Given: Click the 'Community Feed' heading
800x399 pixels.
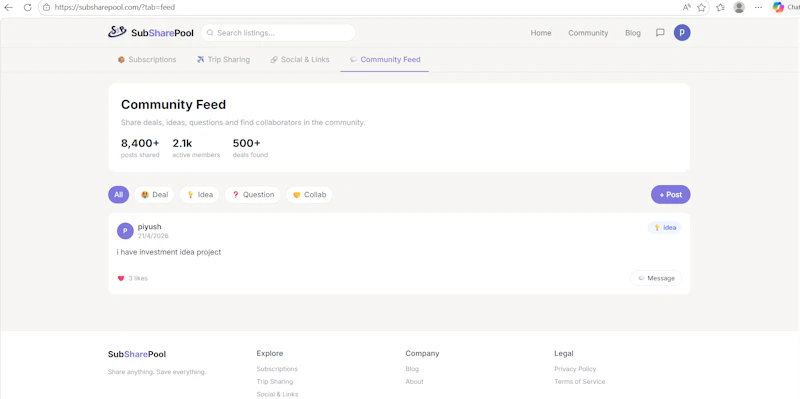Looking at the screenshot, I should coord(173,105).
